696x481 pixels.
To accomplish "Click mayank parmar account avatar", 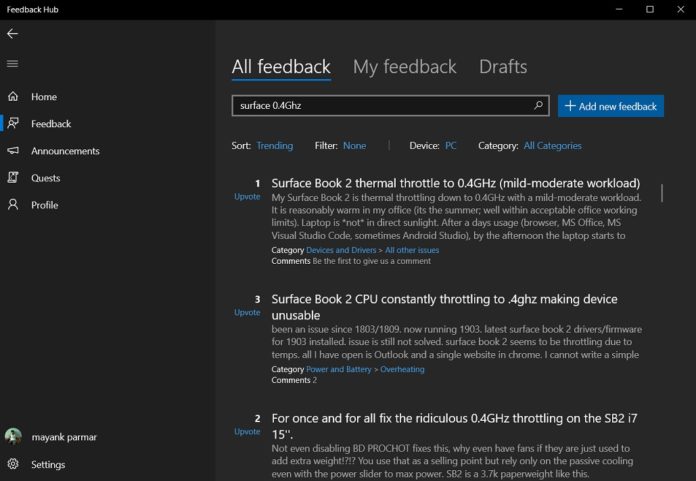I will pos(13,436).
